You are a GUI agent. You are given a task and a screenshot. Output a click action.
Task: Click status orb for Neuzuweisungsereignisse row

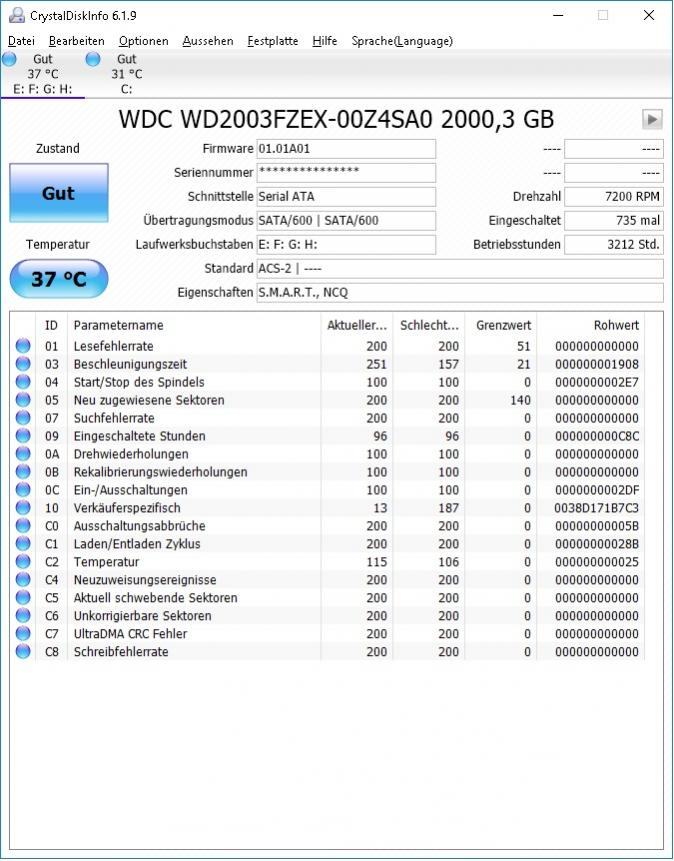click(23, 580)
